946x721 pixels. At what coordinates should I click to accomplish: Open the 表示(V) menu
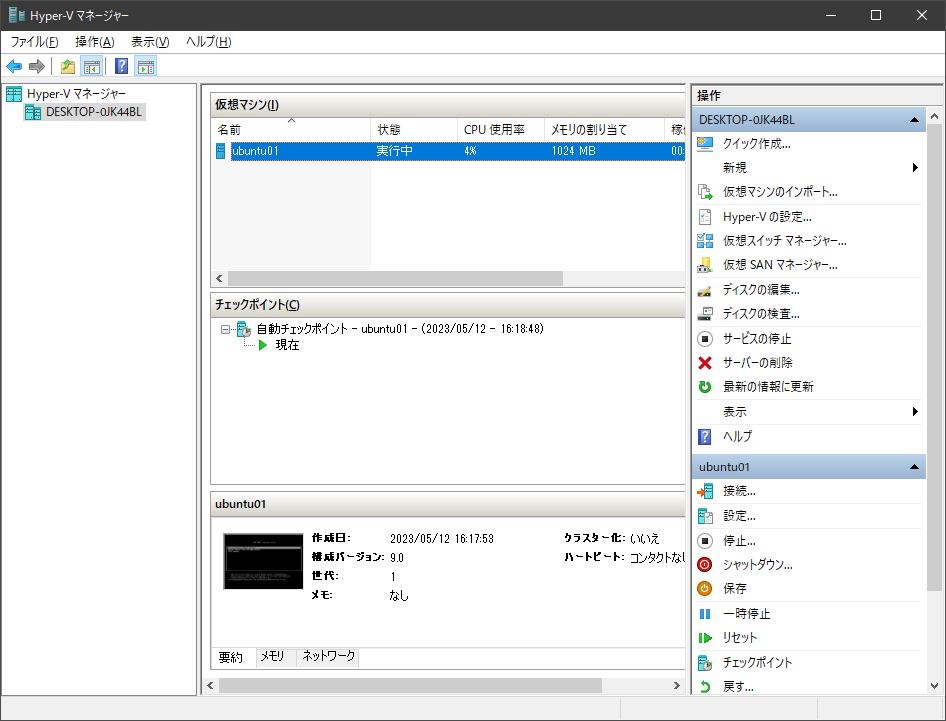point(150,42)
